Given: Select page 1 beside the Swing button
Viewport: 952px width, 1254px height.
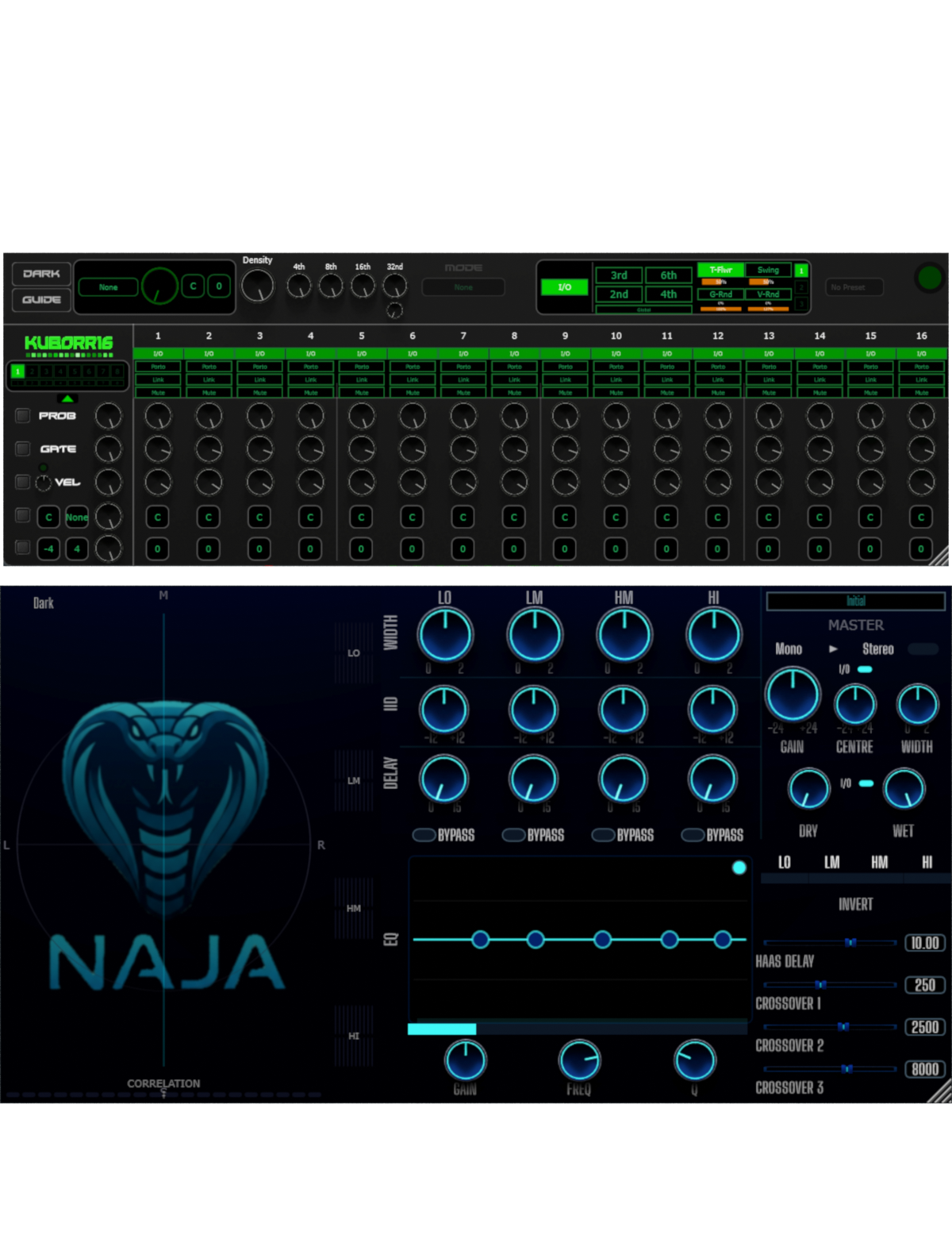Looking at the screenshot, I should (x=801, y=271).
